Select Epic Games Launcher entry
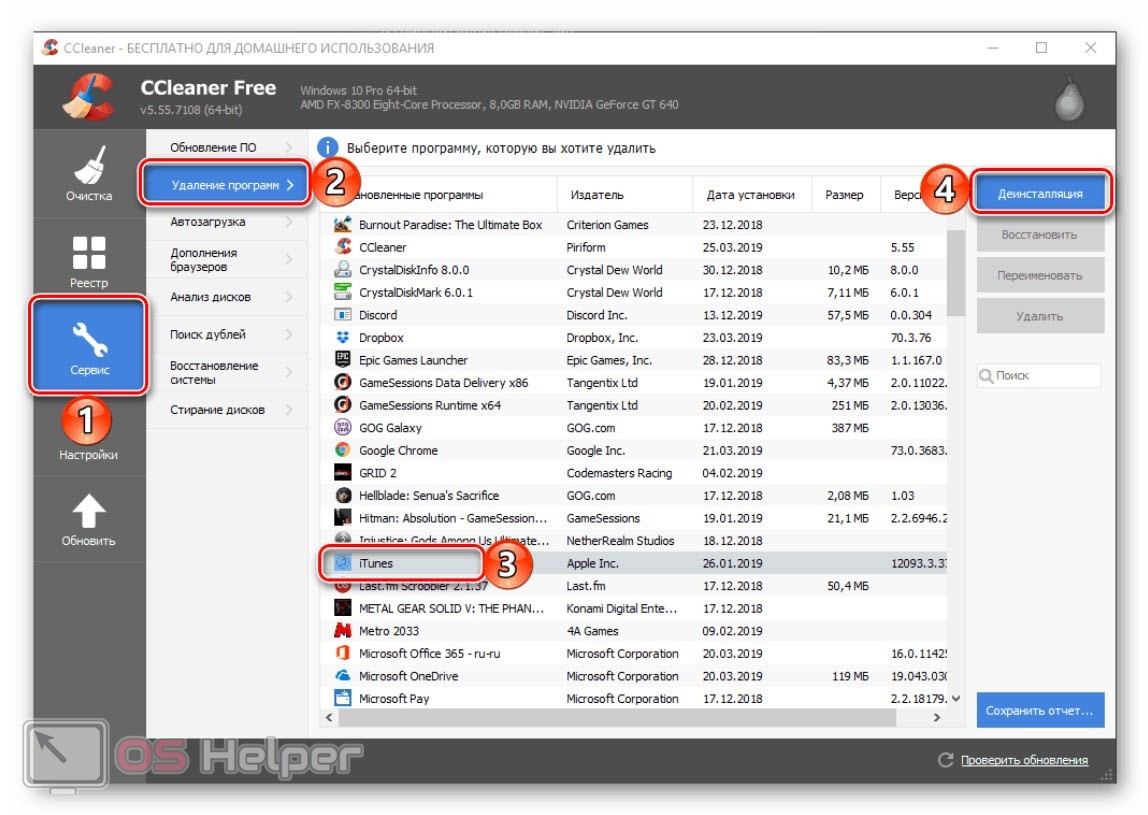 412,360
